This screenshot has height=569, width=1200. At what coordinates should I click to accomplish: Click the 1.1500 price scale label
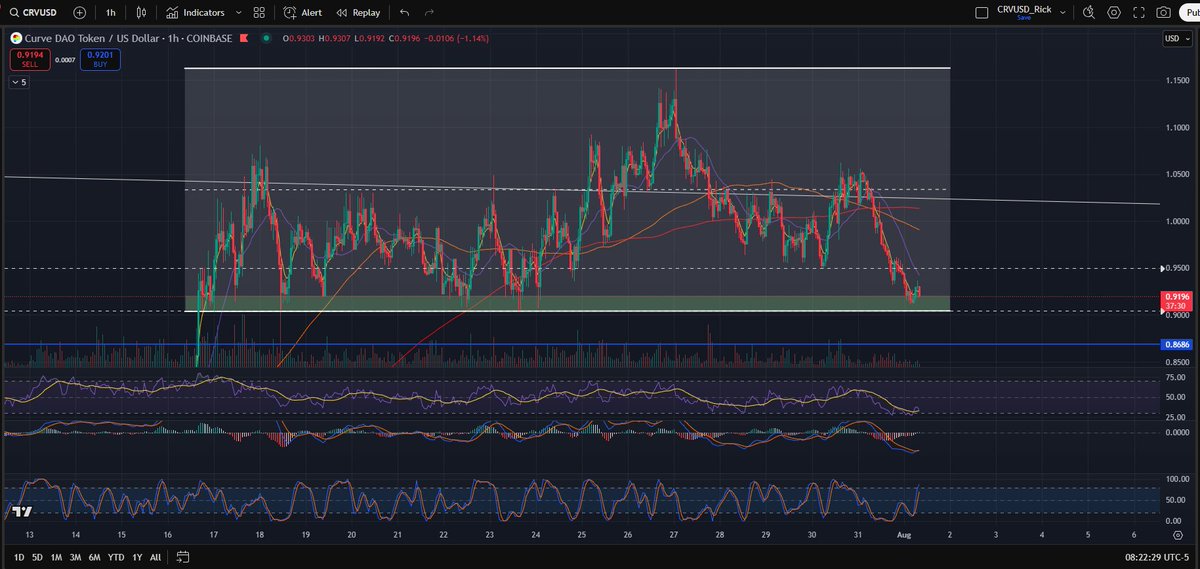click(x=1175, y=80)
